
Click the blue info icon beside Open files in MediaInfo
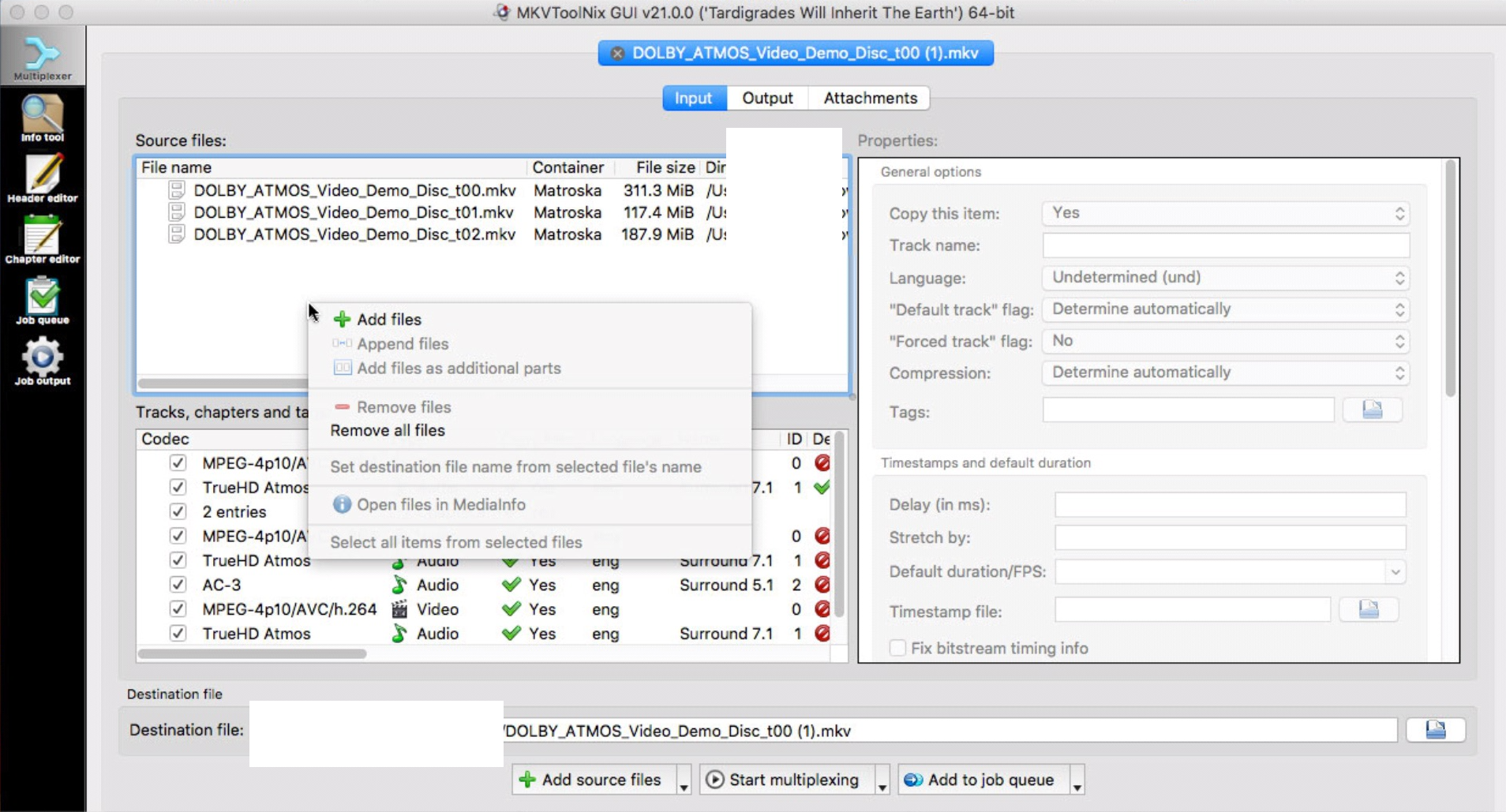[x=342, y=504]
